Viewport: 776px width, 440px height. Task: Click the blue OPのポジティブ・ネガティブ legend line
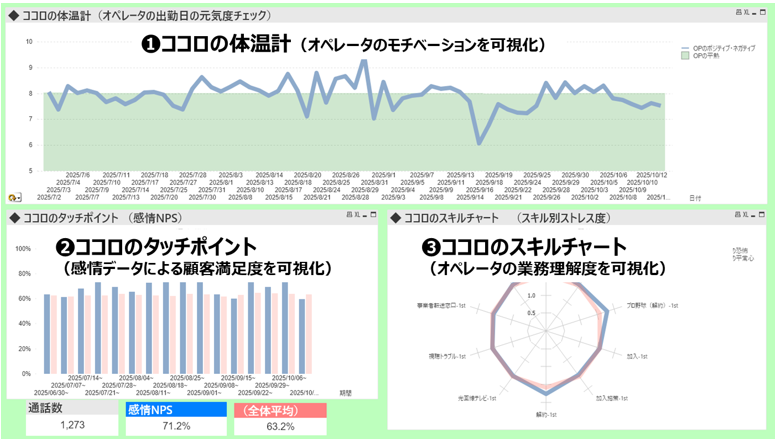pos(685,49)
